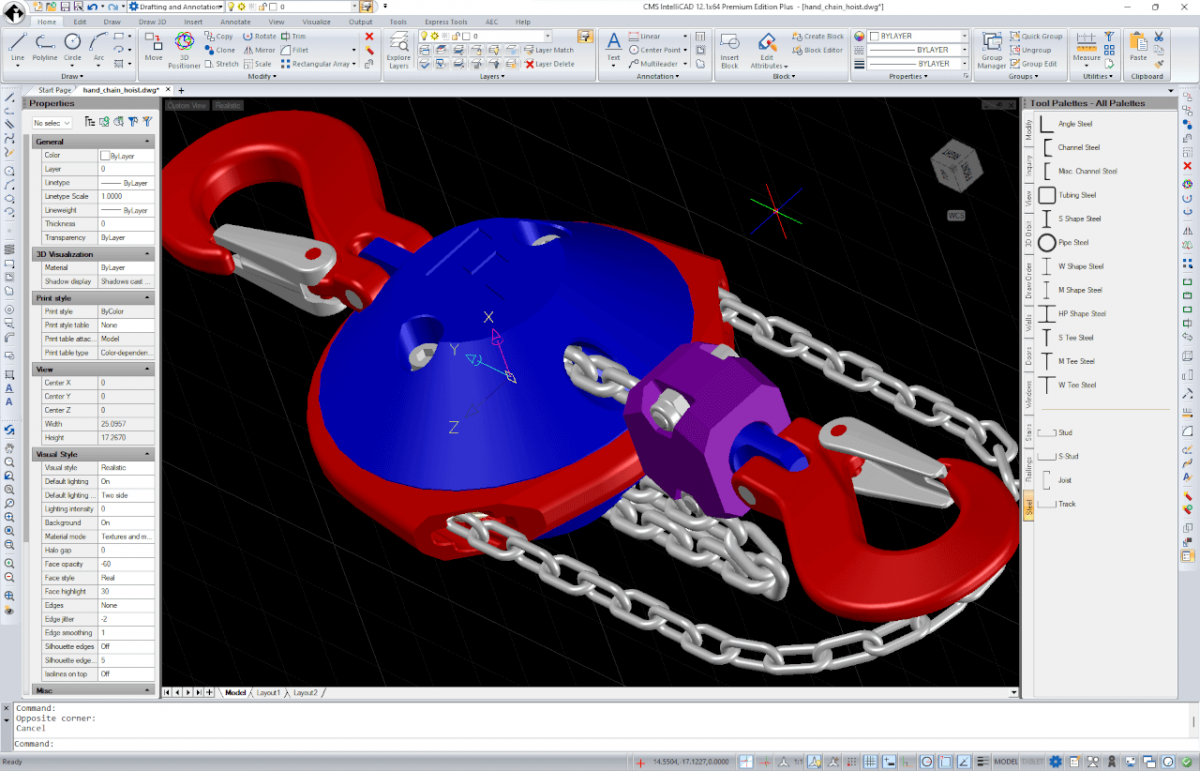Activate the Measure utility
This screenshot has width=1200, height=771.
click(x=1086, y=46)
